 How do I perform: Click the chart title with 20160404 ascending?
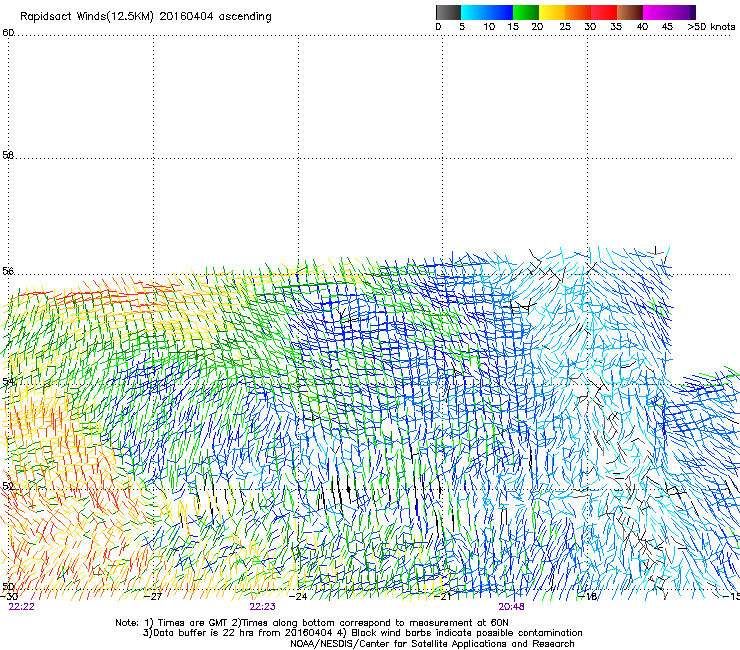coord(146,17)
